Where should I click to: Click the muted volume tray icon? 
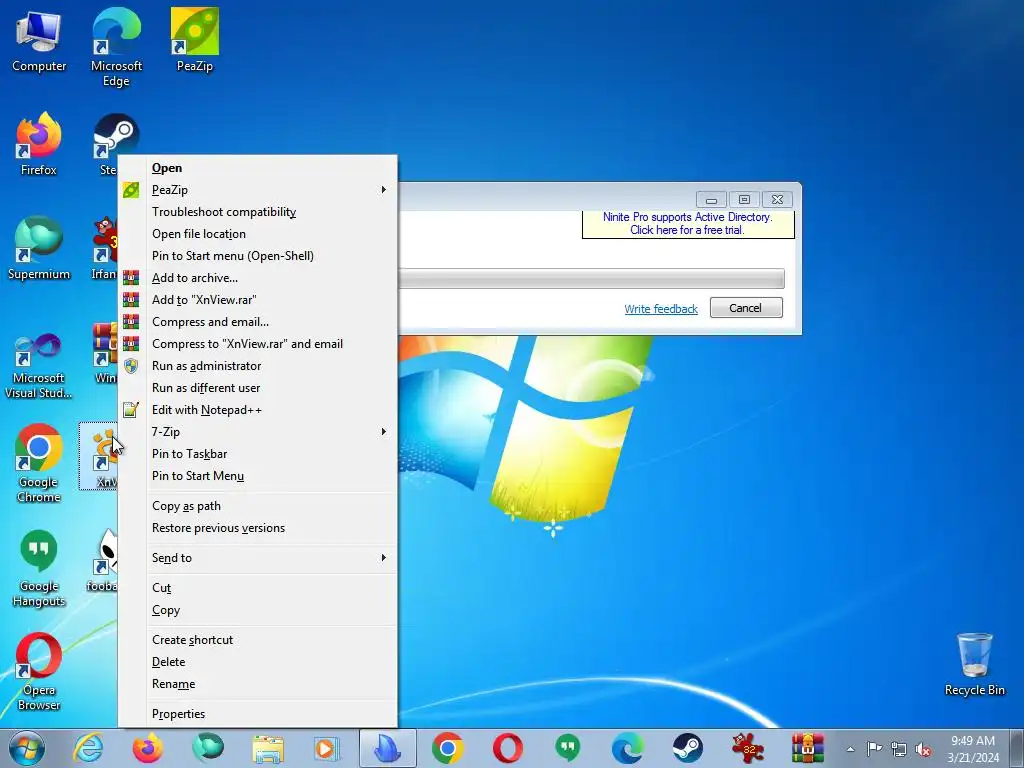click(923, 749)
